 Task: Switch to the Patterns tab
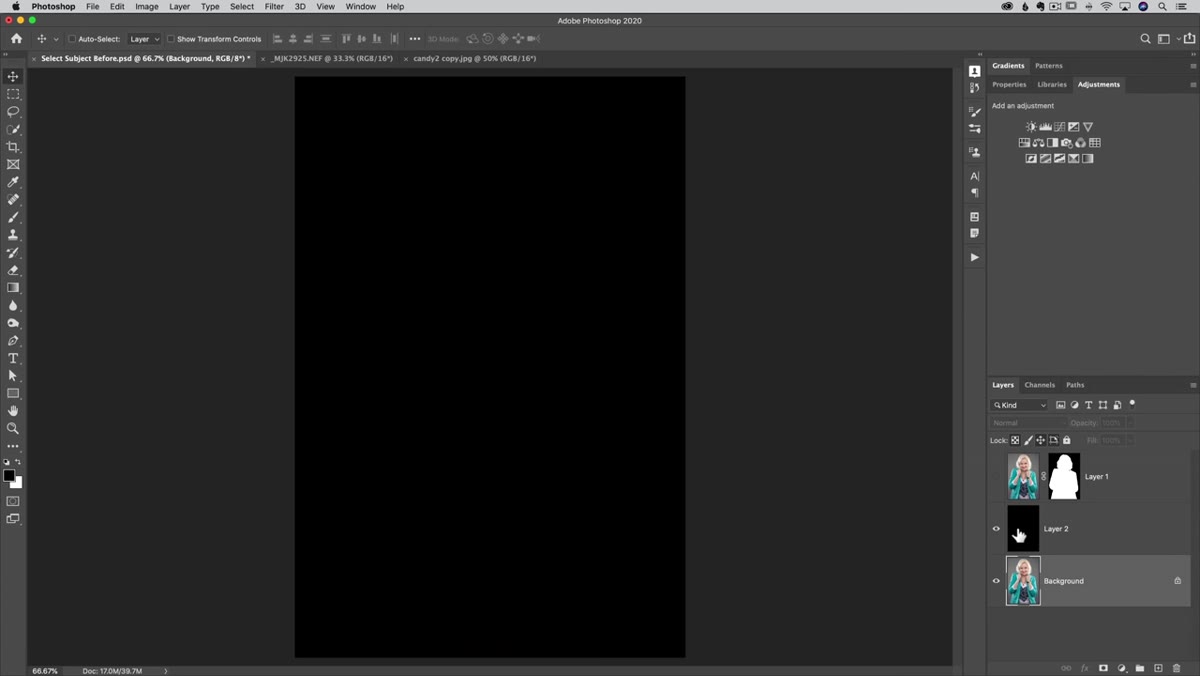(x=1049, y=66)
